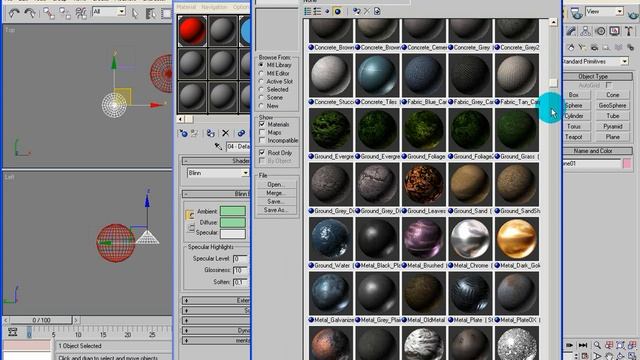Image resolution: width=640 pixels, height=360 pixels.
Task: Click Get Material icon in Material Editor
Action: [184, 133]
